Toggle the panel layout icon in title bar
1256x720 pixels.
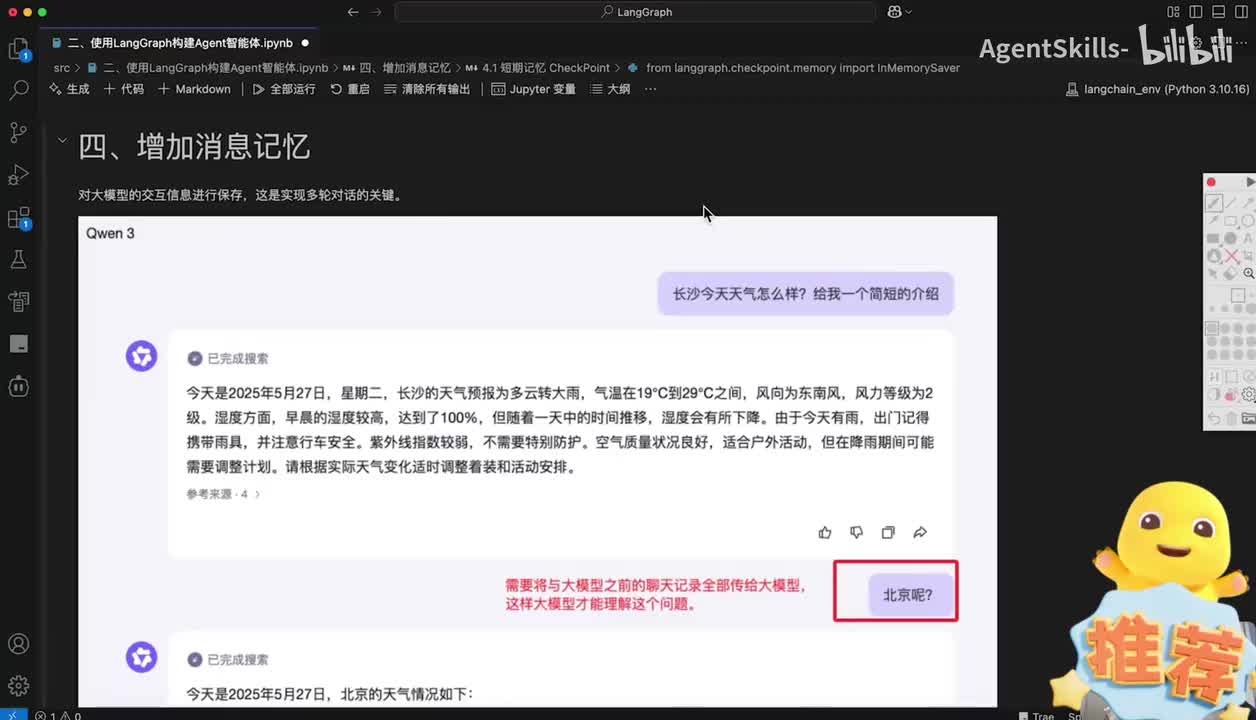(1217, 12)
